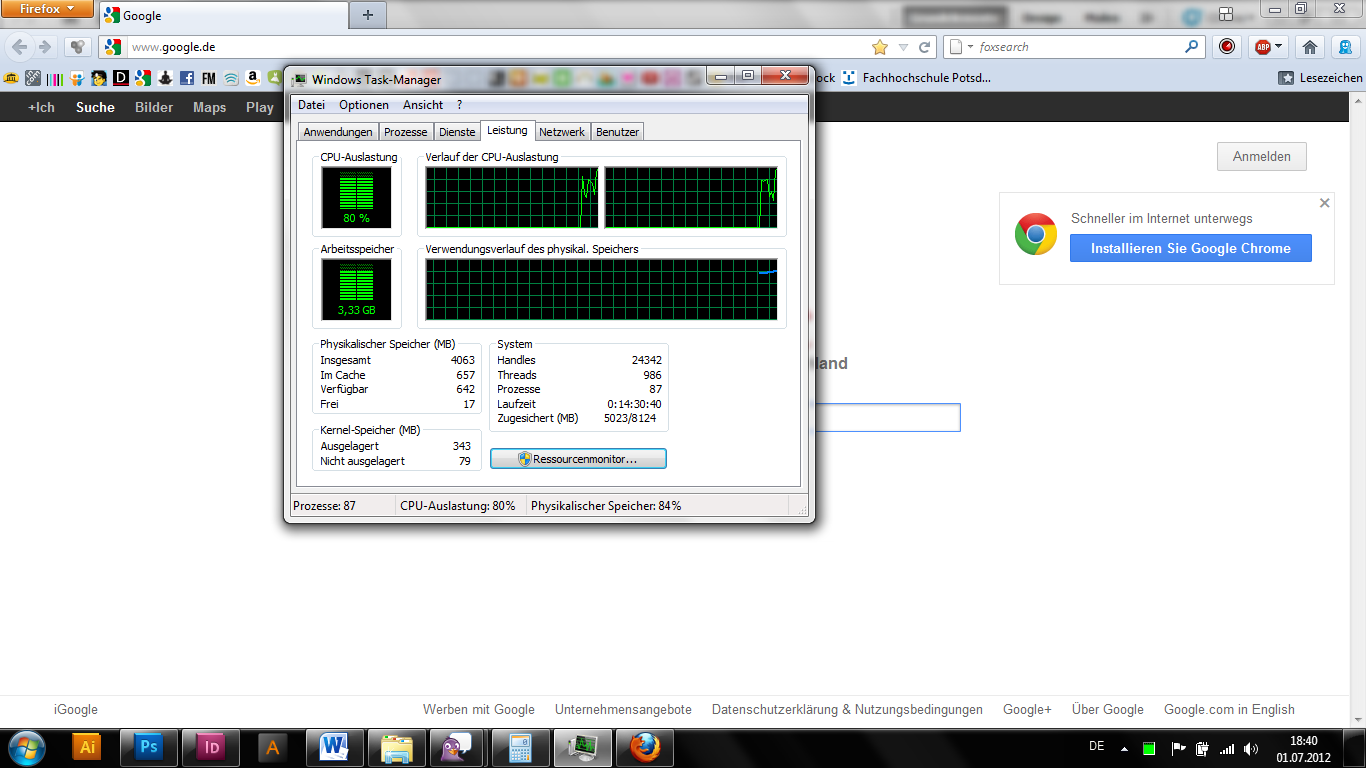The height and width of the screenshot is (768, 1366).
Task: Click the CPU-Auslastung 80 % gauge
Action: coord(356,197)
